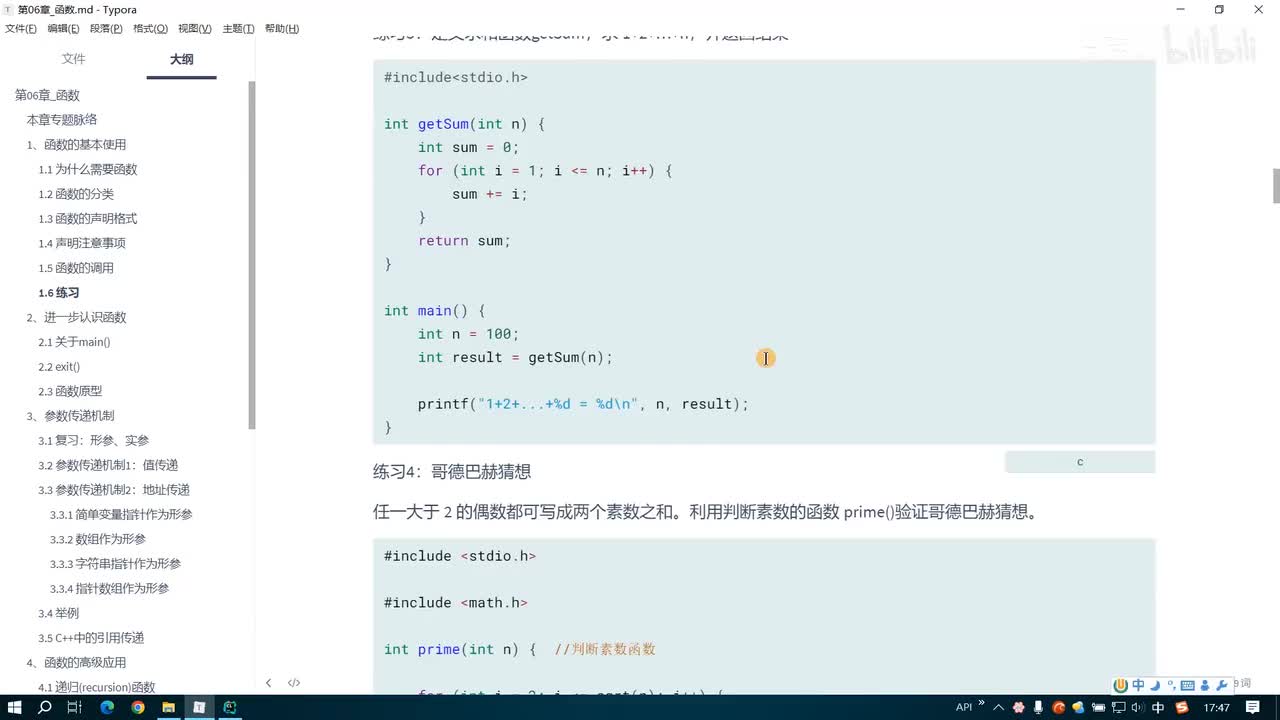The image size is (1280, 720).
Task: Open the 格式(O) menu
Action: 150,29
